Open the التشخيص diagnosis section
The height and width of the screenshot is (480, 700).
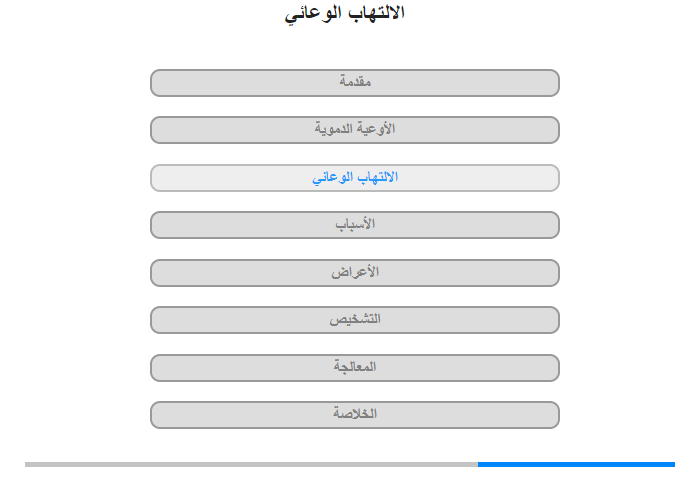355,320
